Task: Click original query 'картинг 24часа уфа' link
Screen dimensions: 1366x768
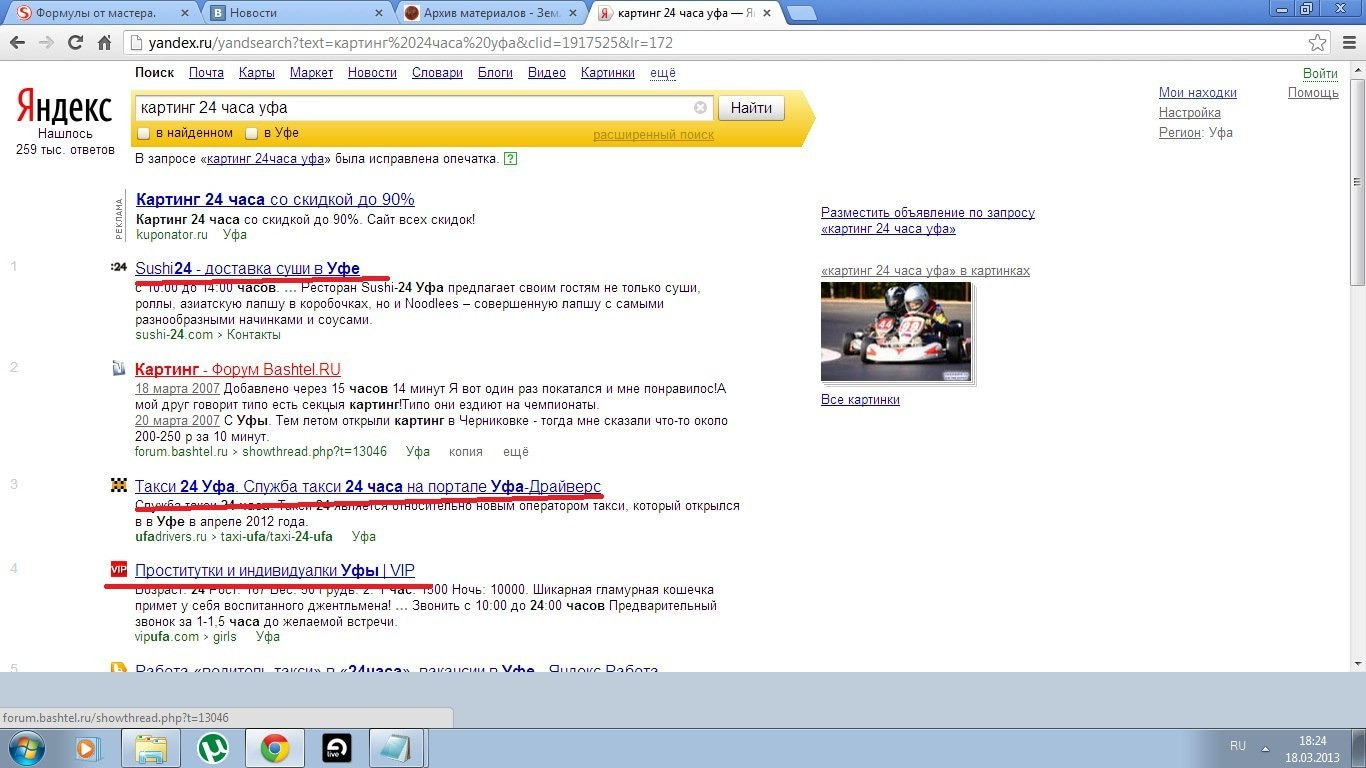Action: point(266,159)
